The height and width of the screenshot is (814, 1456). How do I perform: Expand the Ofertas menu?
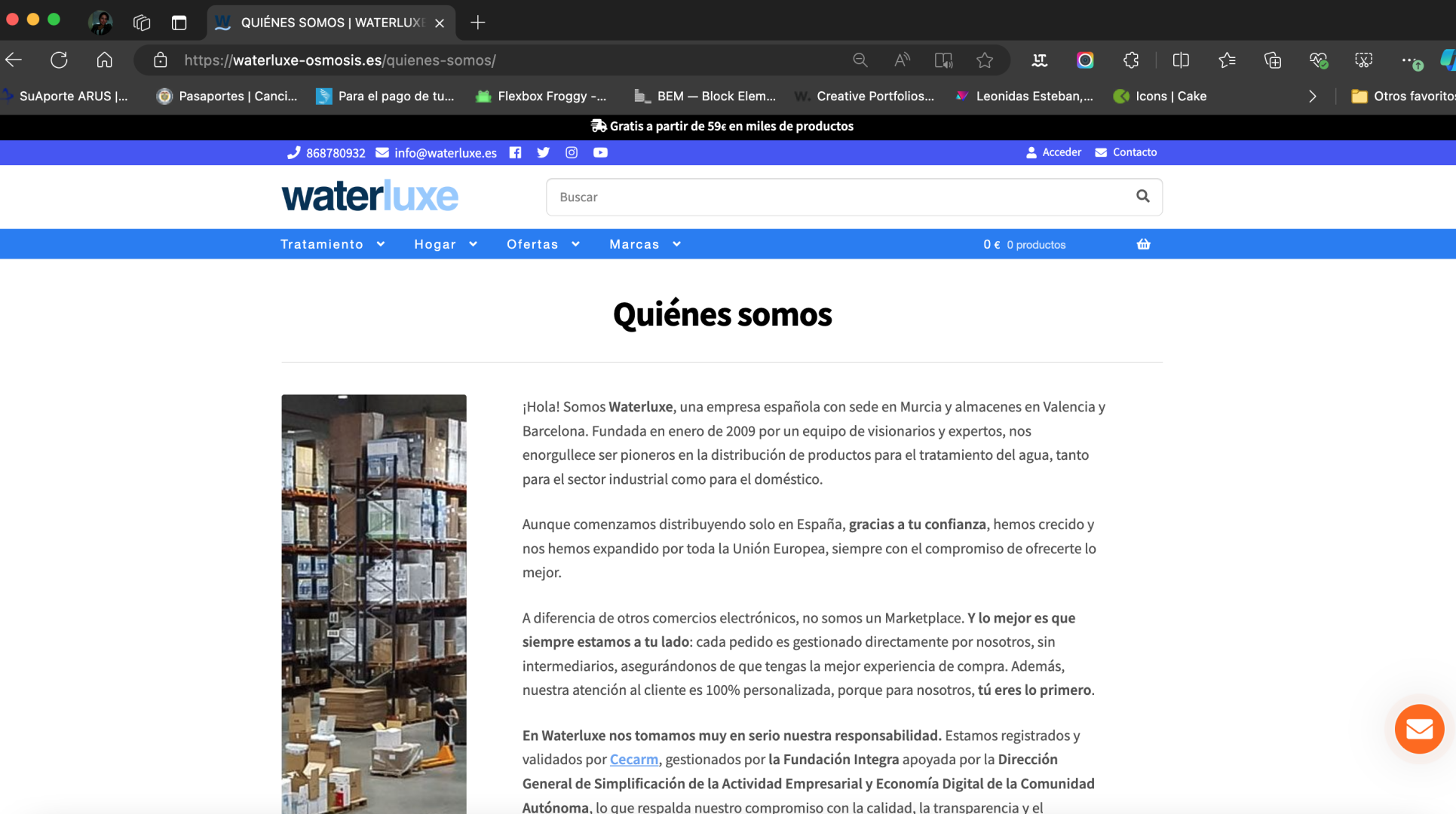pyautogui.click(x=543, y=244)
